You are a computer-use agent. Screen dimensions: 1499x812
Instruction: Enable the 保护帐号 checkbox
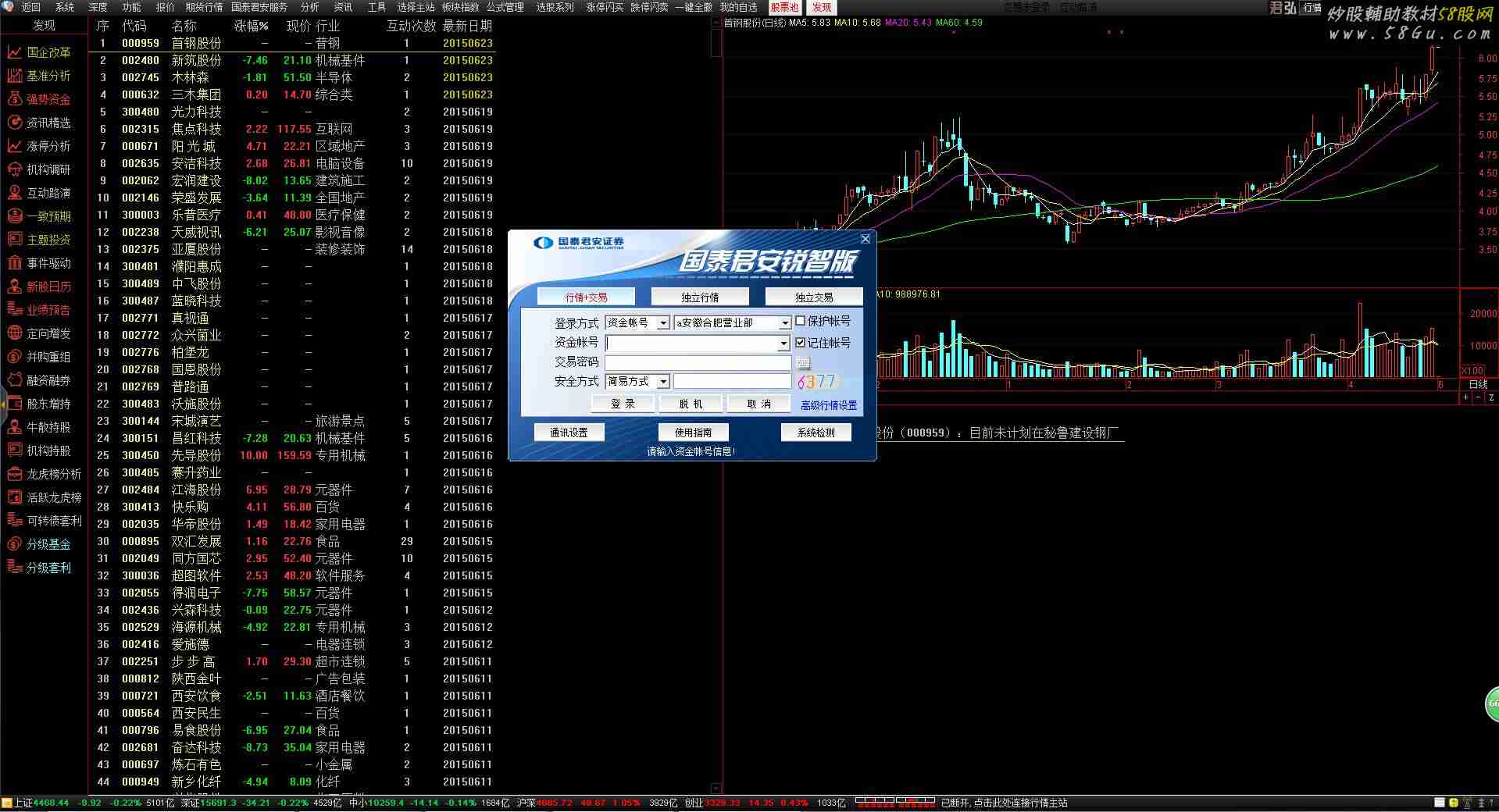[801, 321]
